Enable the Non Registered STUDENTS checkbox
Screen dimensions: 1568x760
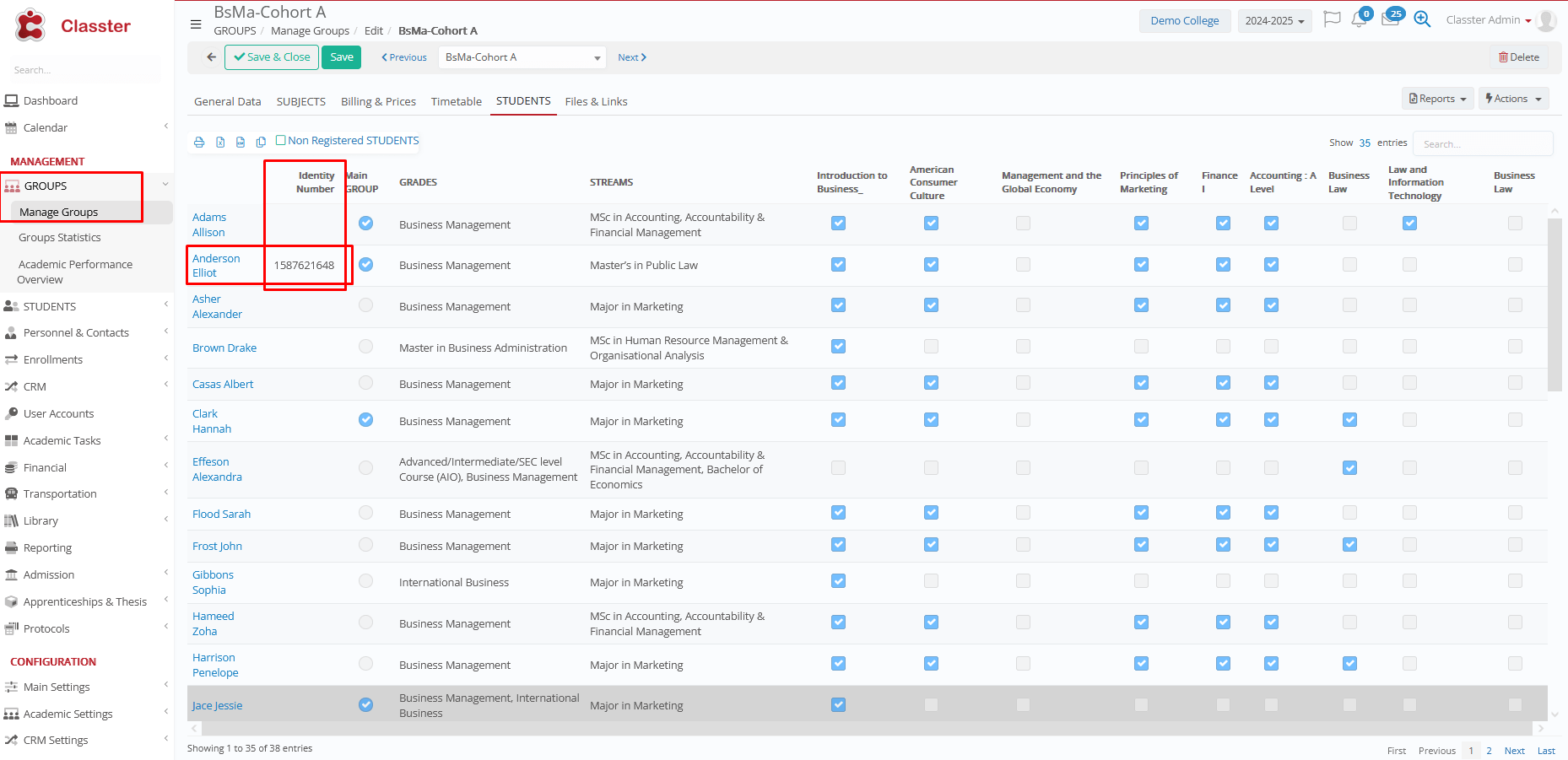pyautogui.click(x=281, y=141)
